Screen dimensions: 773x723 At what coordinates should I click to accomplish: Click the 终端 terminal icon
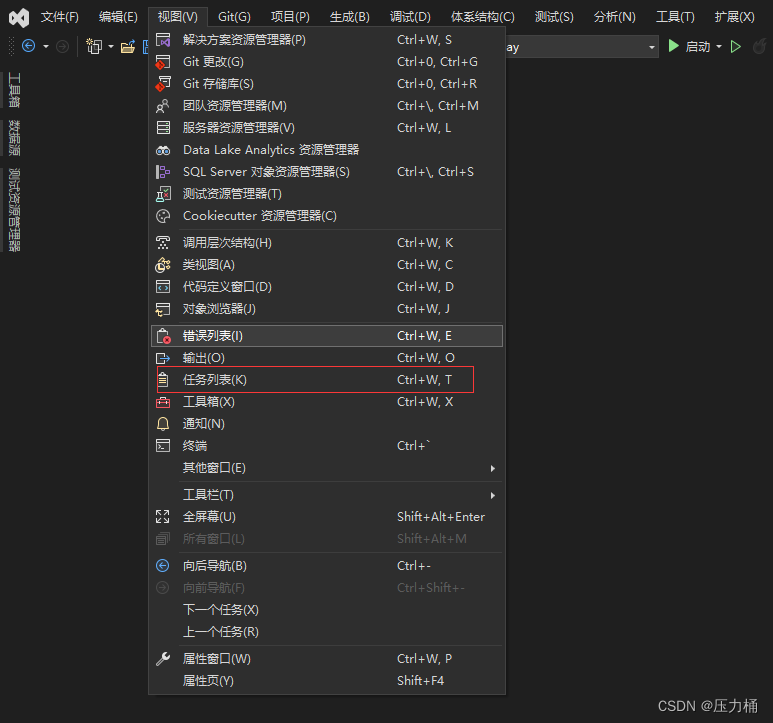163,446
